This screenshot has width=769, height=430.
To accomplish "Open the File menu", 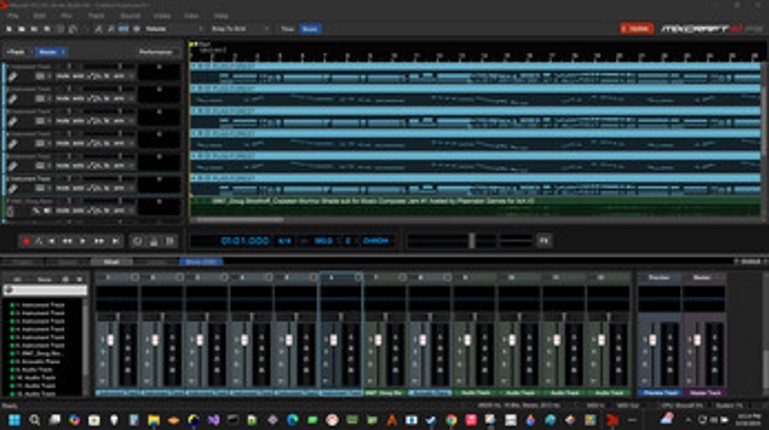I will pyautogui.click(x=14, y=16).
